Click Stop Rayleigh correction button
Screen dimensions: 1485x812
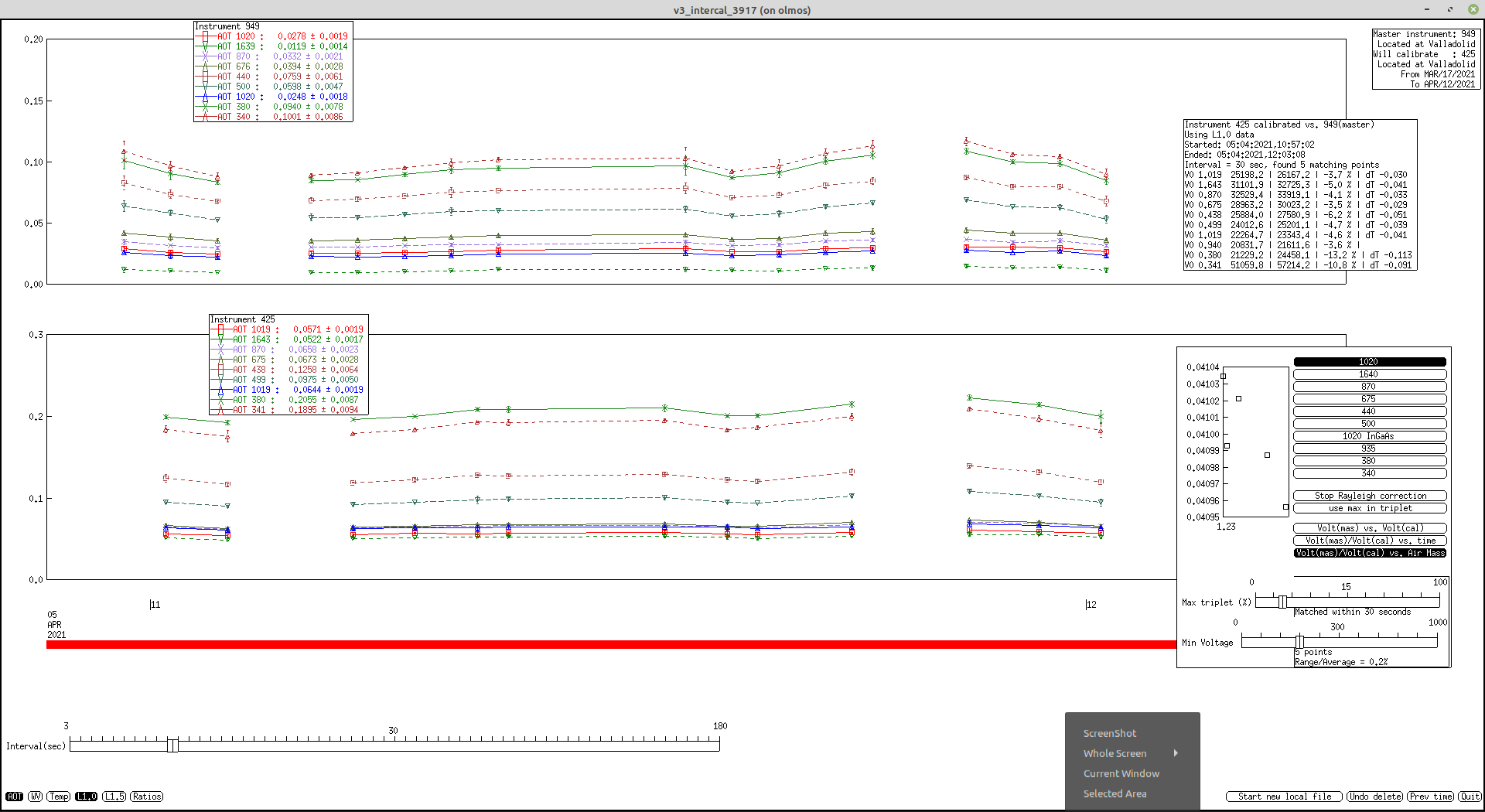click(1370, 496)
